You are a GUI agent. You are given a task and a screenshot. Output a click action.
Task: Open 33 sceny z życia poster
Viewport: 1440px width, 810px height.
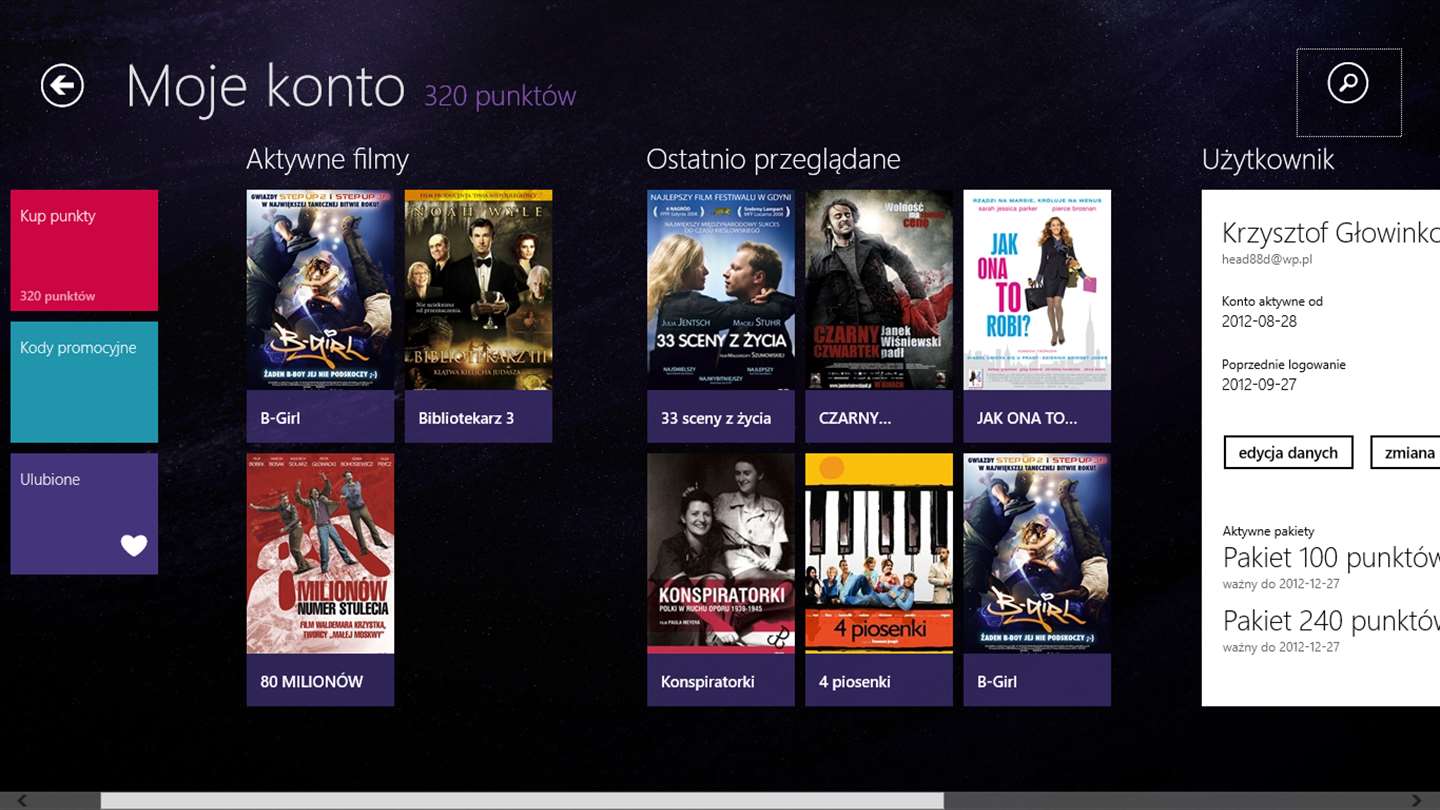click(x=721, y=316)
